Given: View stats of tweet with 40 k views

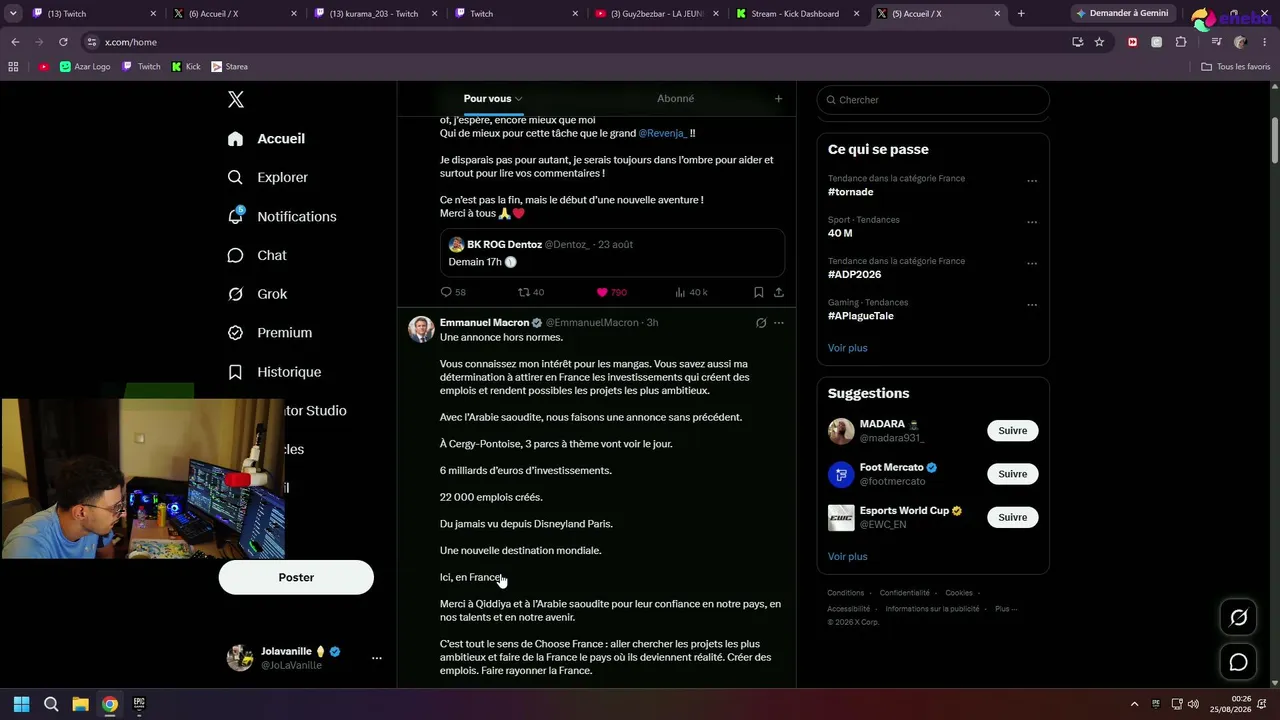Looking at the screenshot, I should coord(691,292).
